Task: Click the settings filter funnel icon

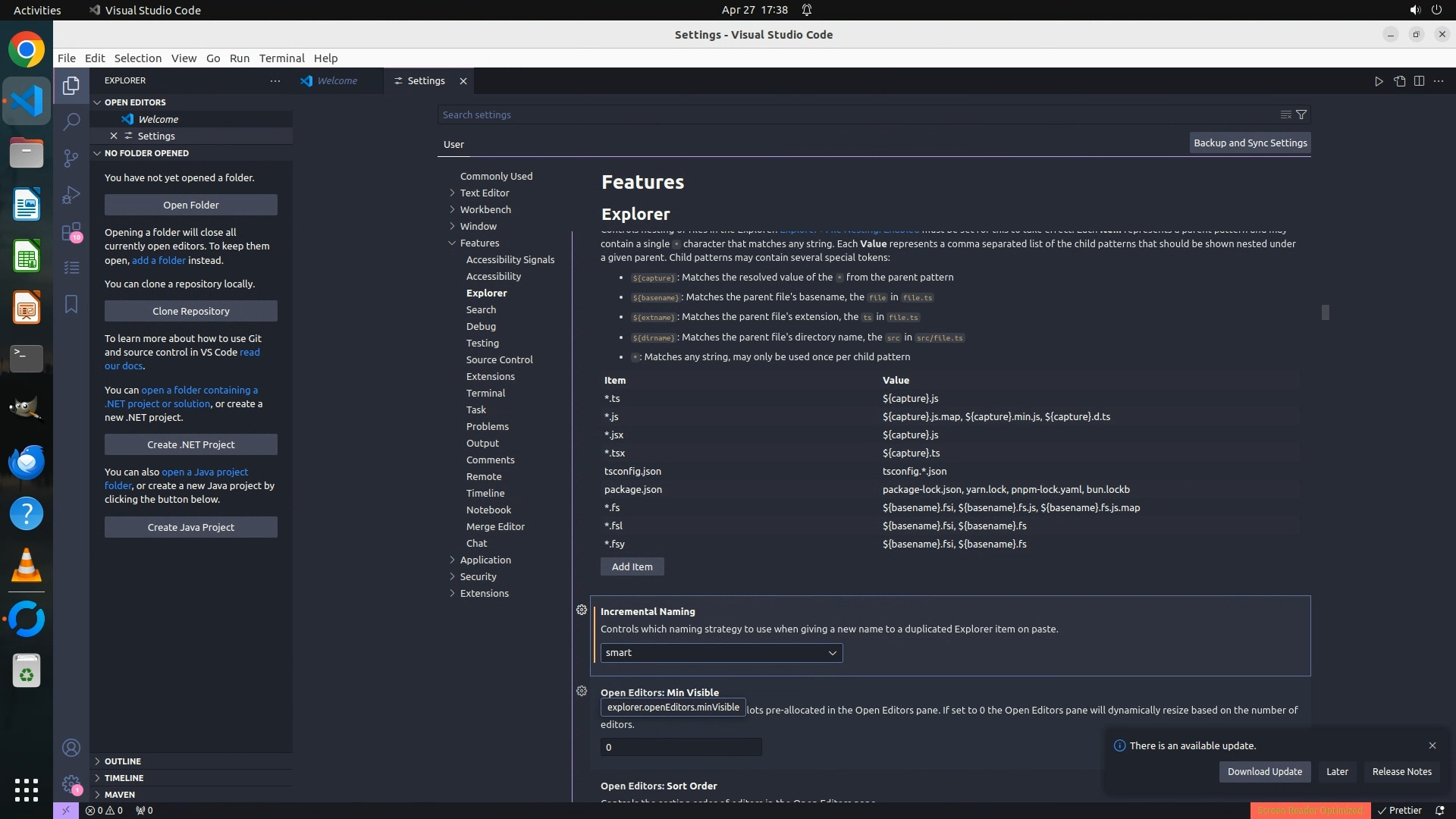Action: coord(1301,115)
